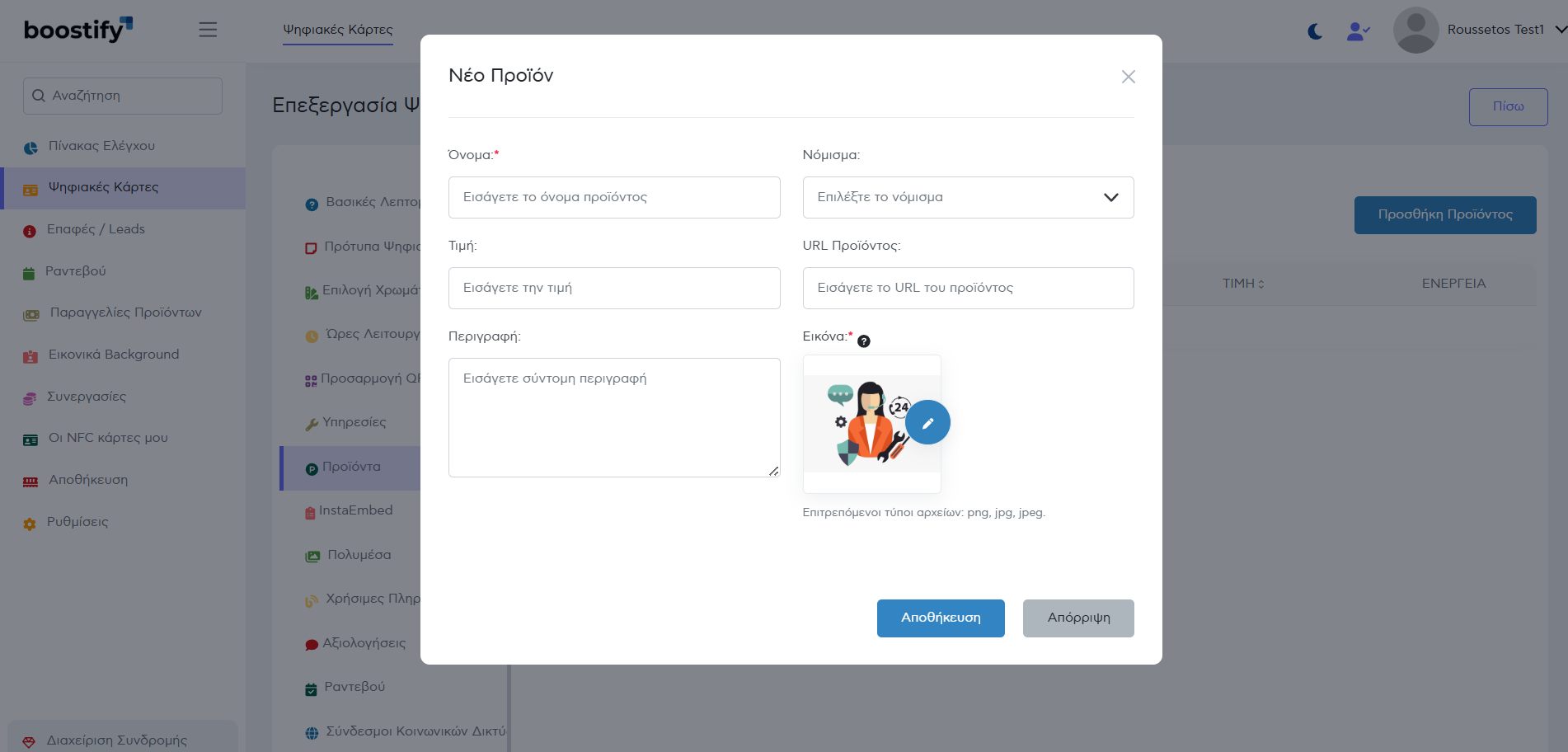Close the Νέο Προϊόν dialog
The height and width of the screenshot is (752, 1568).
pos(1128,77)
